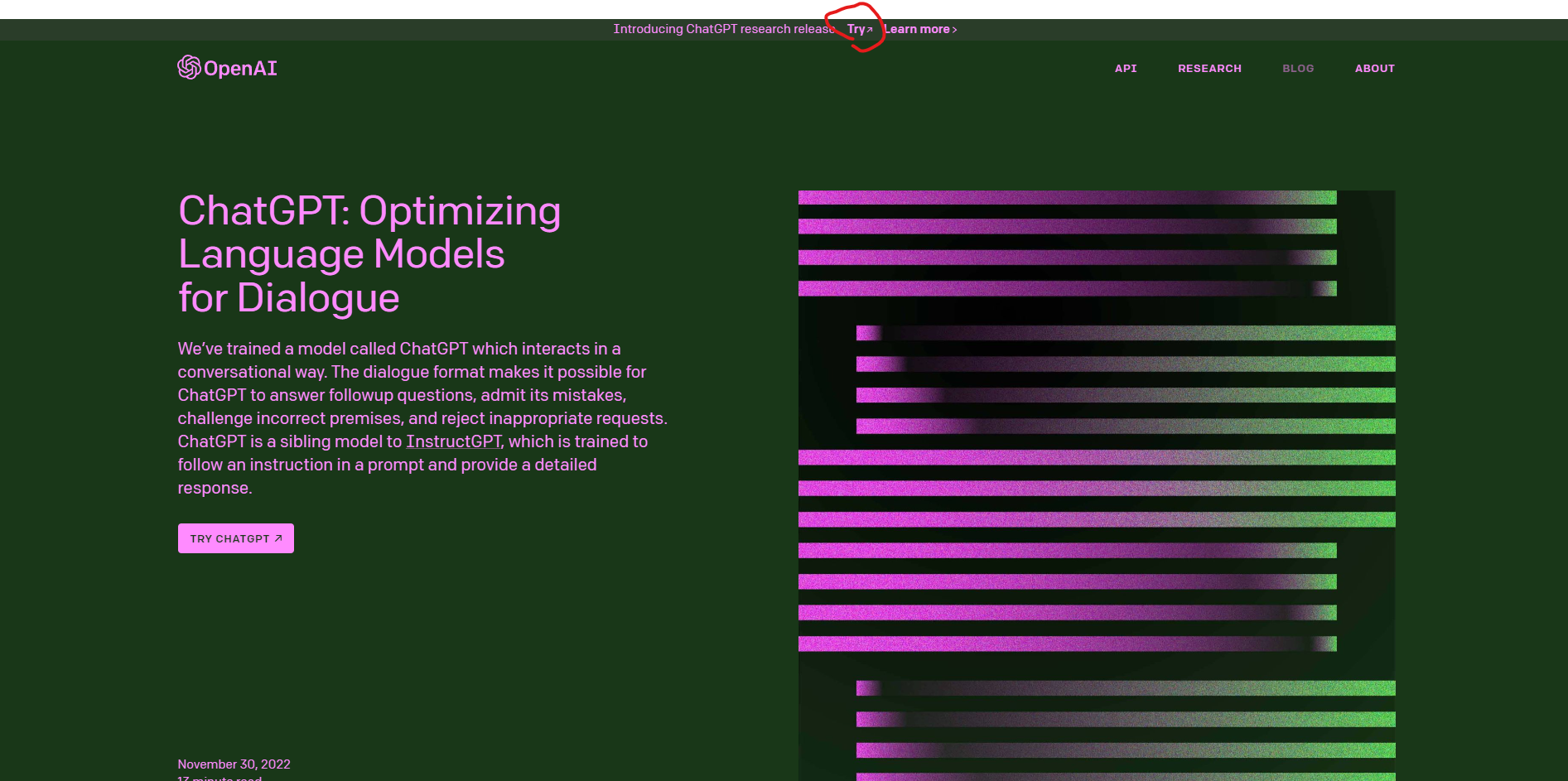Click the TRY CHATGPT button
This screenshot has height=781, width=1568.
236,538
